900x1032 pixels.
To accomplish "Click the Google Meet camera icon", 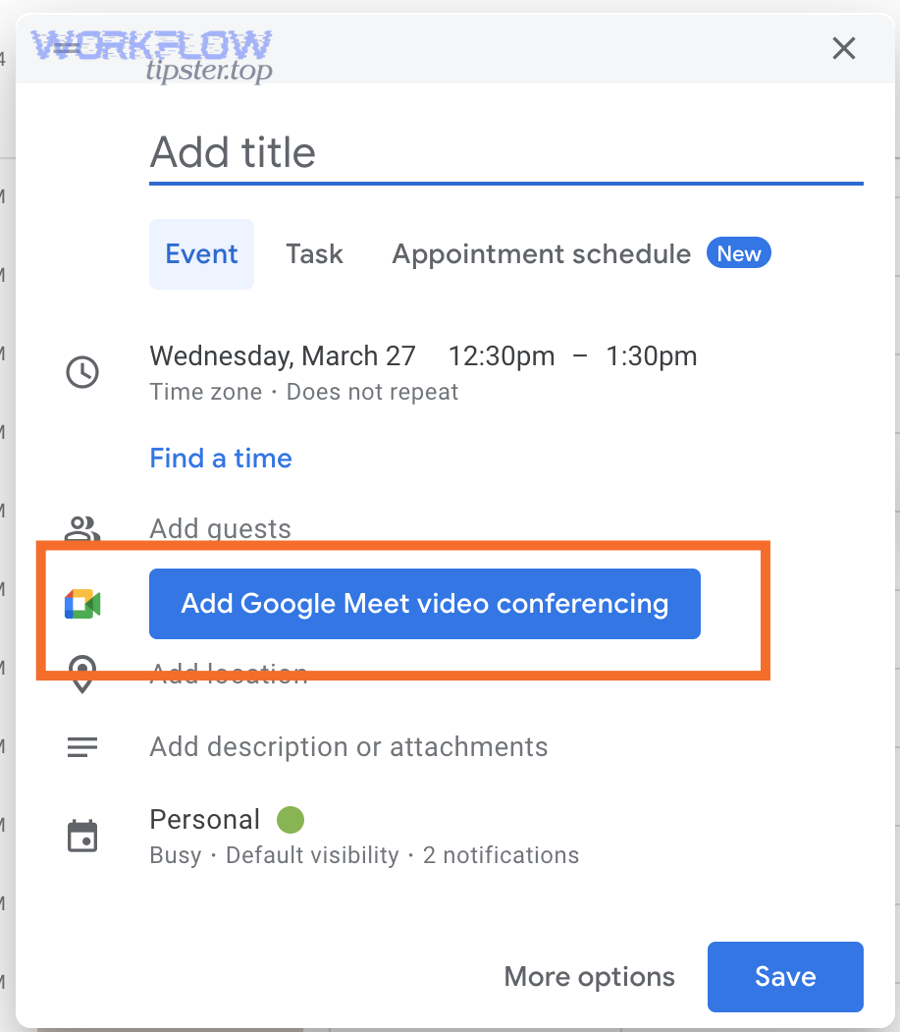I will pyautogui.click(x=82, y=604).
